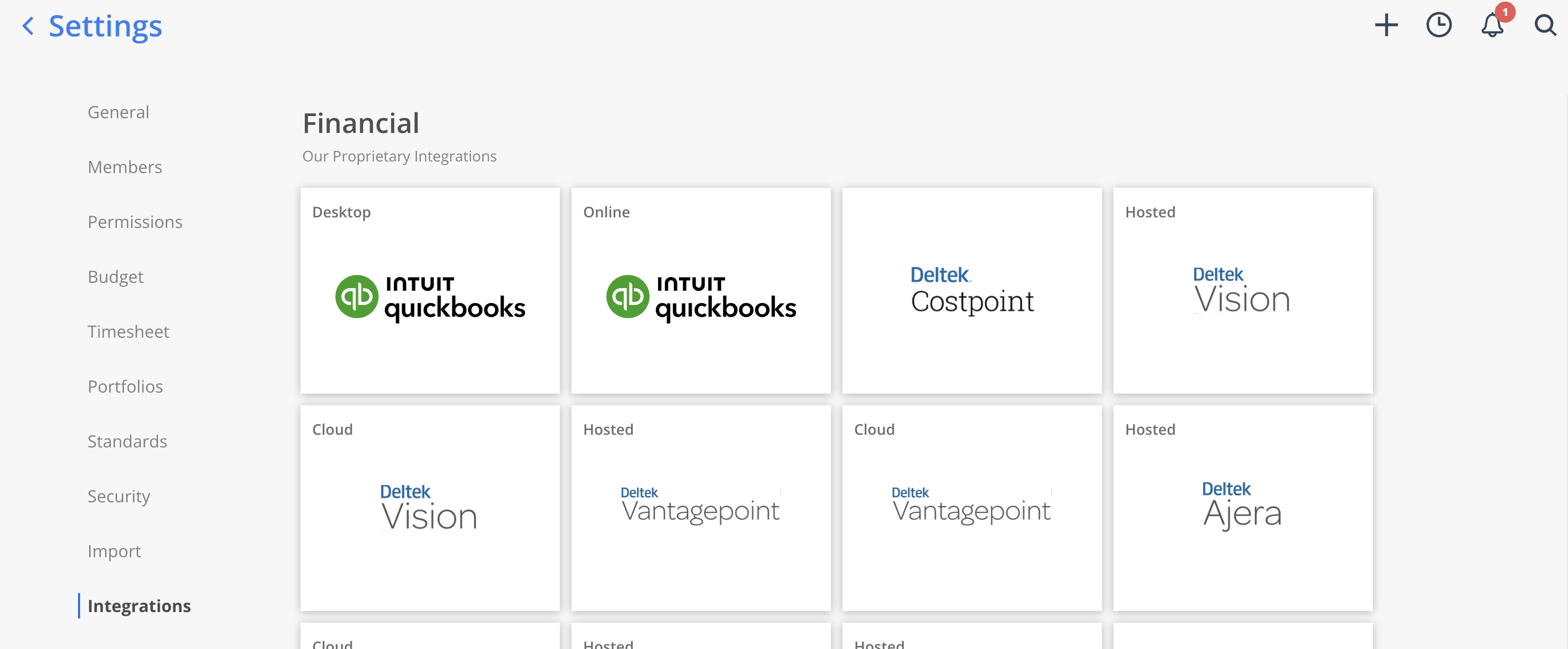Image resolution: width=1568 pixels, height=649 pixels.
Task: Select Hosted Deltek Ajera card
Action: click(x=1242, y=508)
